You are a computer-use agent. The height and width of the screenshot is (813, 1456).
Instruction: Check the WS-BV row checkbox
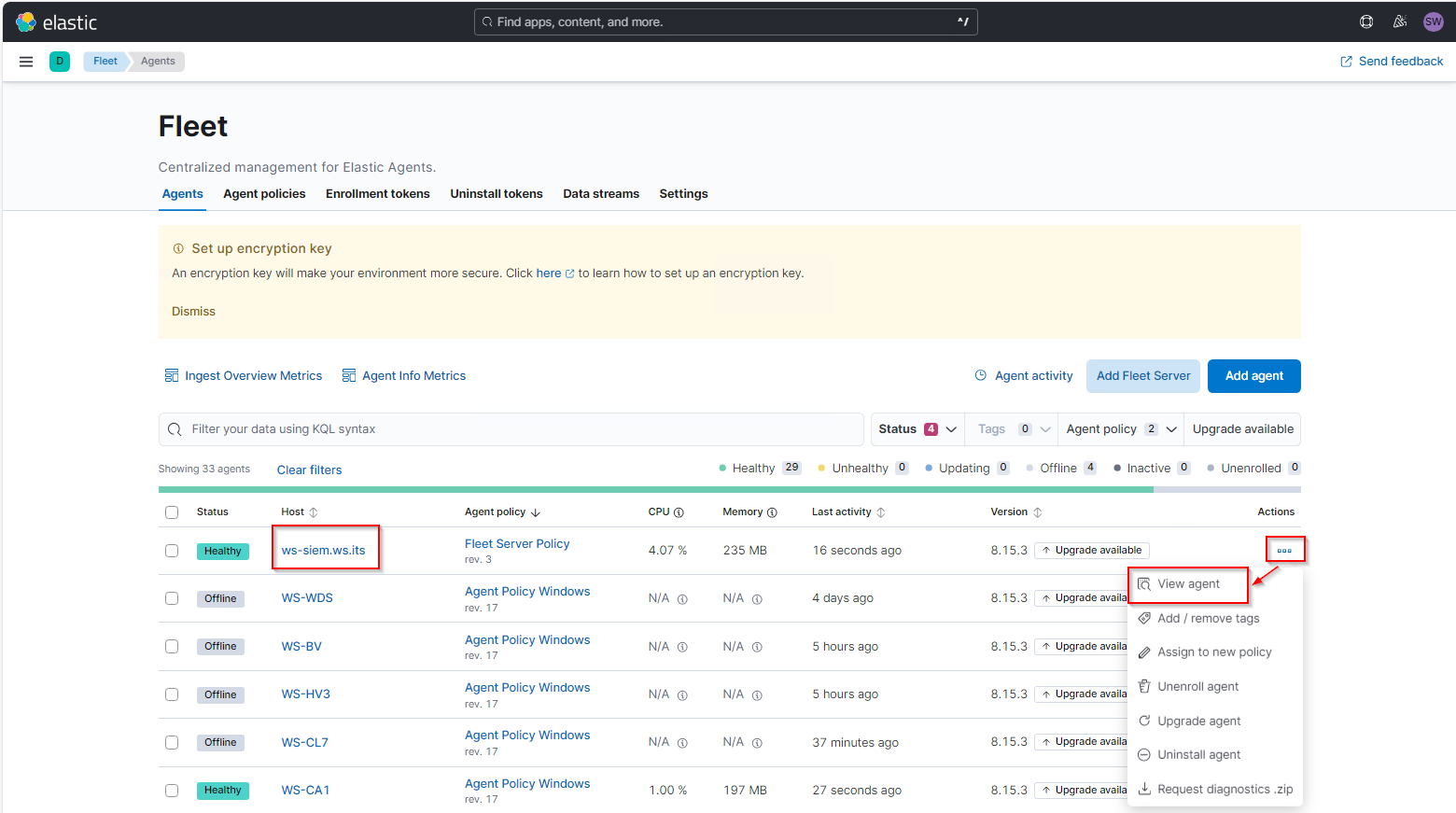[x=172, y=646]
